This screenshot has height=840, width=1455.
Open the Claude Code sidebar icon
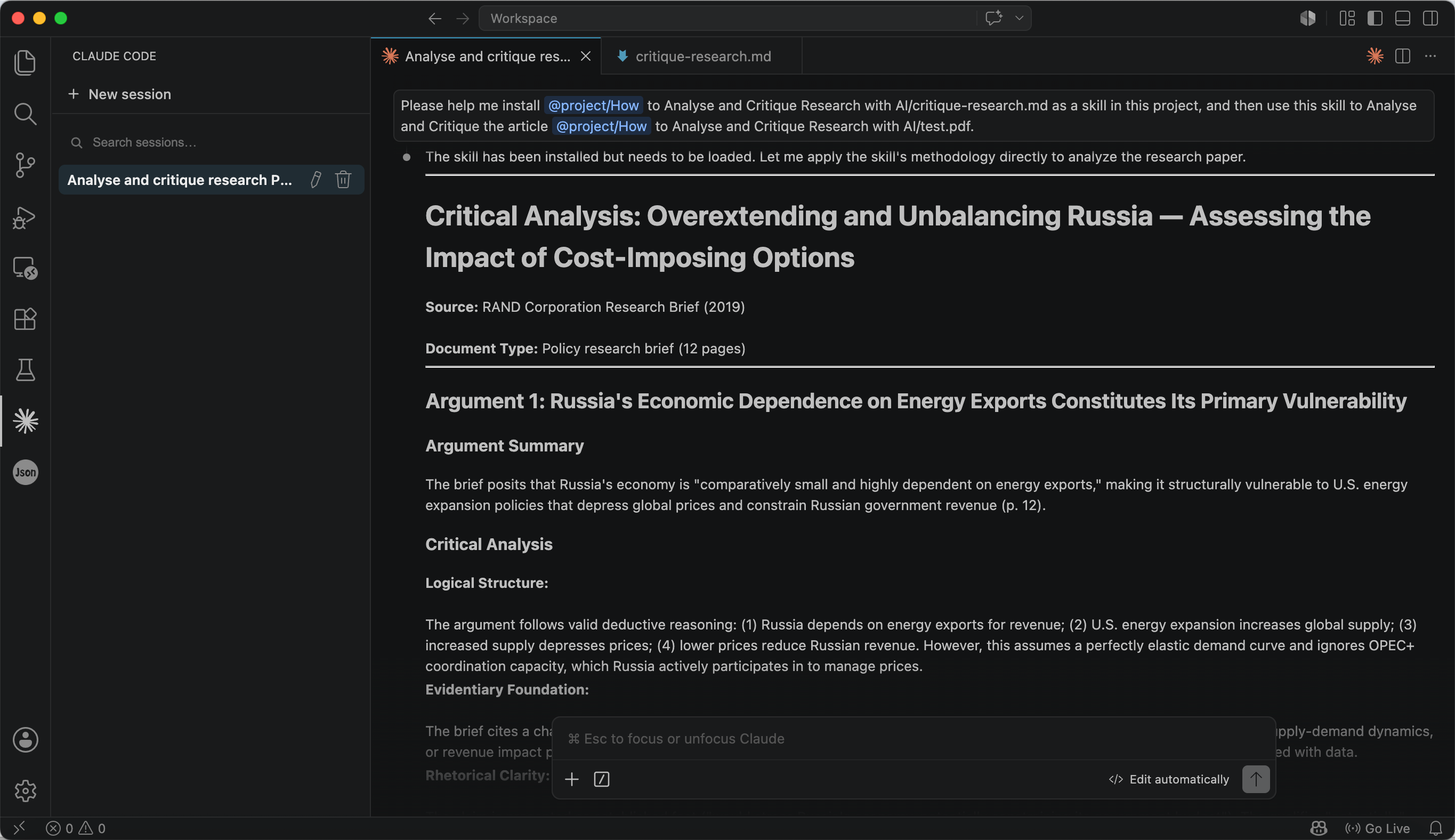[26, 421]
